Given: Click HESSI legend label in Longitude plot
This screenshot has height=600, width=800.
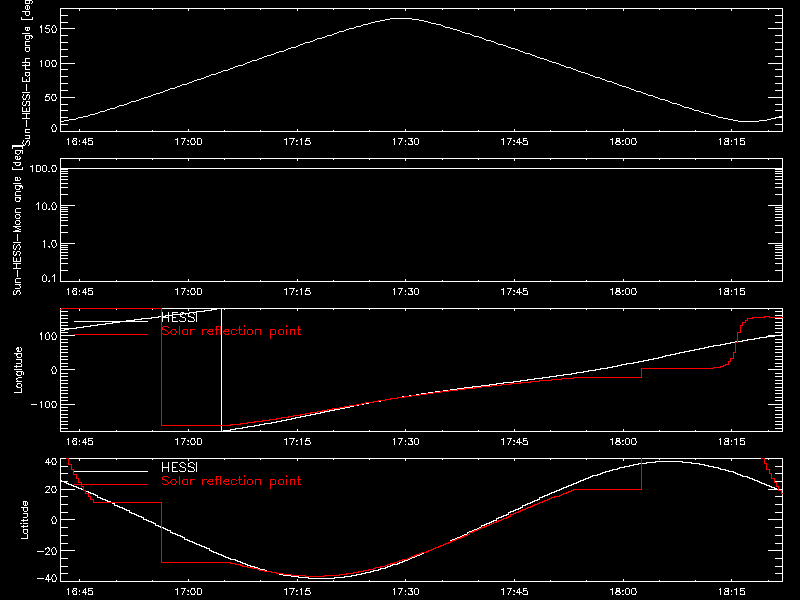Looking at the screenshot, I should coord(179,317).
